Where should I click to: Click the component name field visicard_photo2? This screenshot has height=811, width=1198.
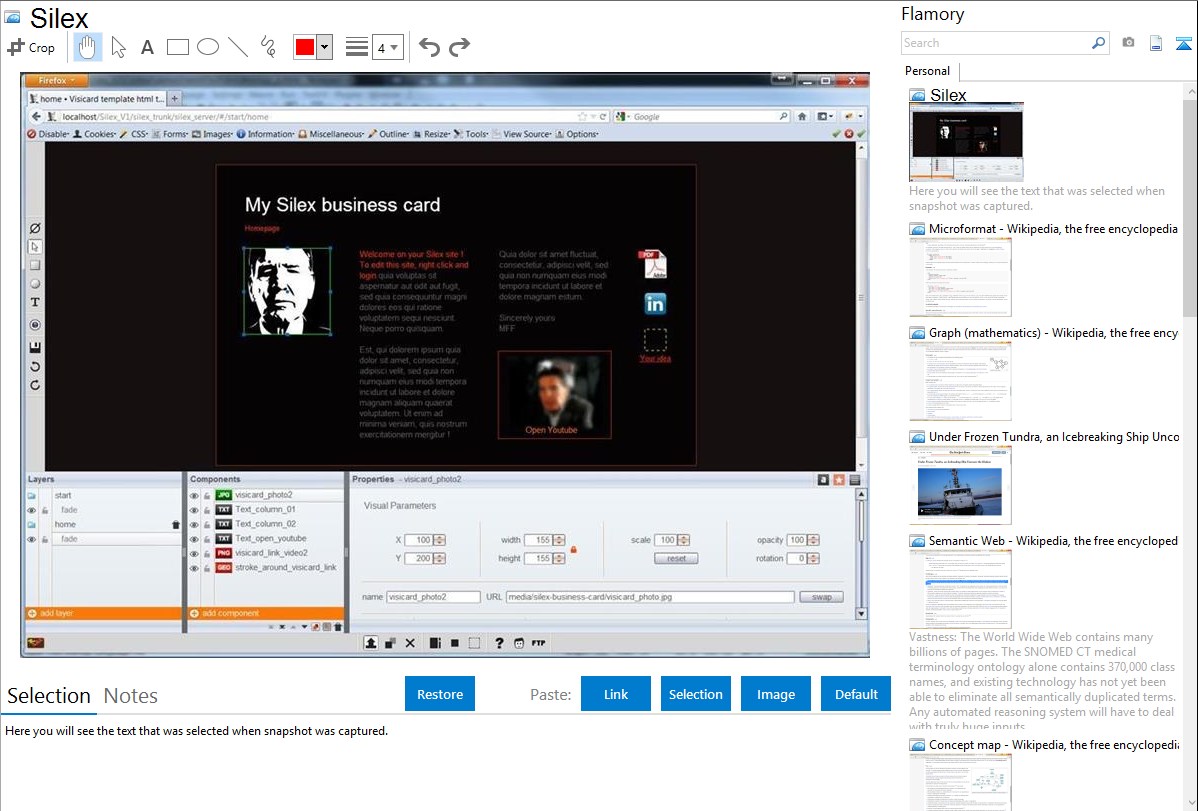pyautogui.click(x=433, y=597)
